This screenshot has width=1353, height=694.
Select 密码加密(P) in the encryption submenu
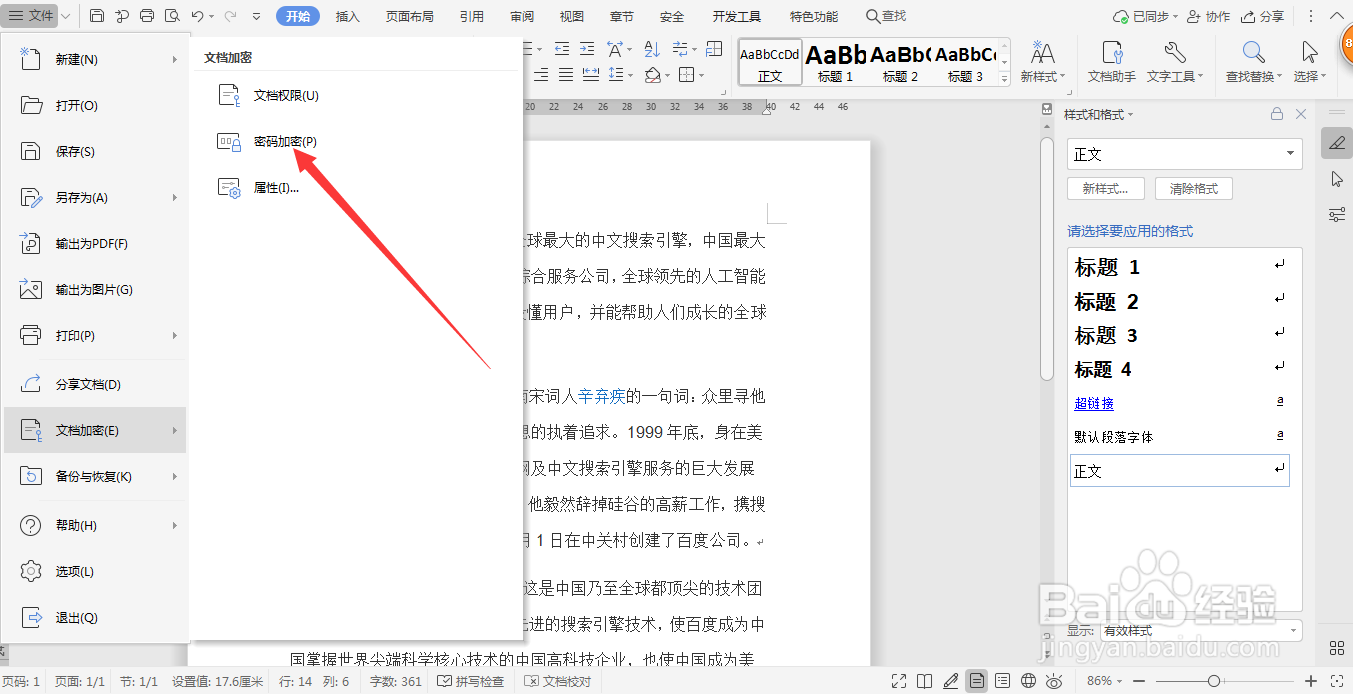pyautogui.click(x=356, y=142)
